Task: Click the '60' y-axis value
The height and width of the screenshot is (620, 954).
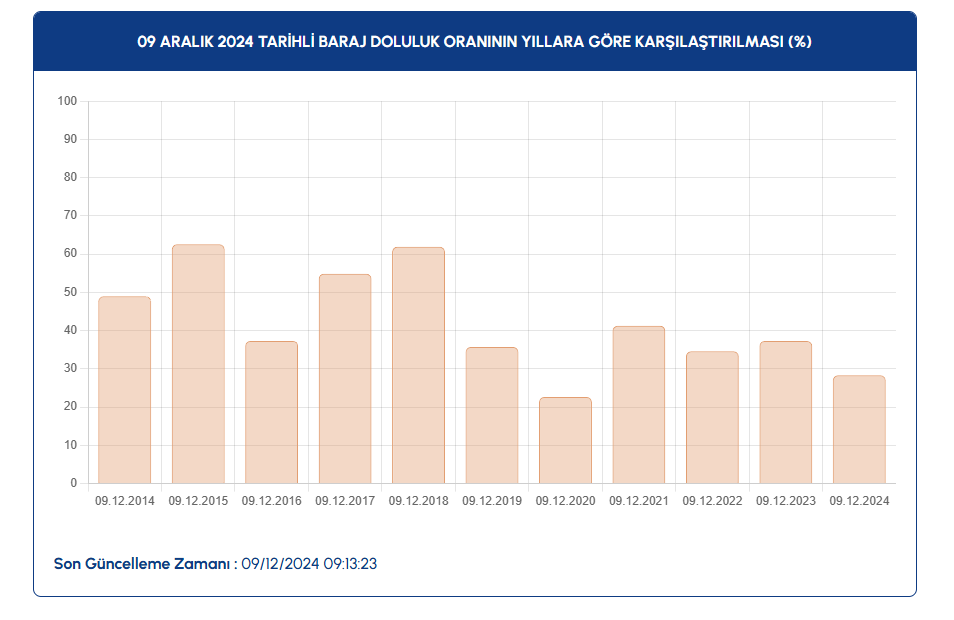Action: [x=71, y=254]
